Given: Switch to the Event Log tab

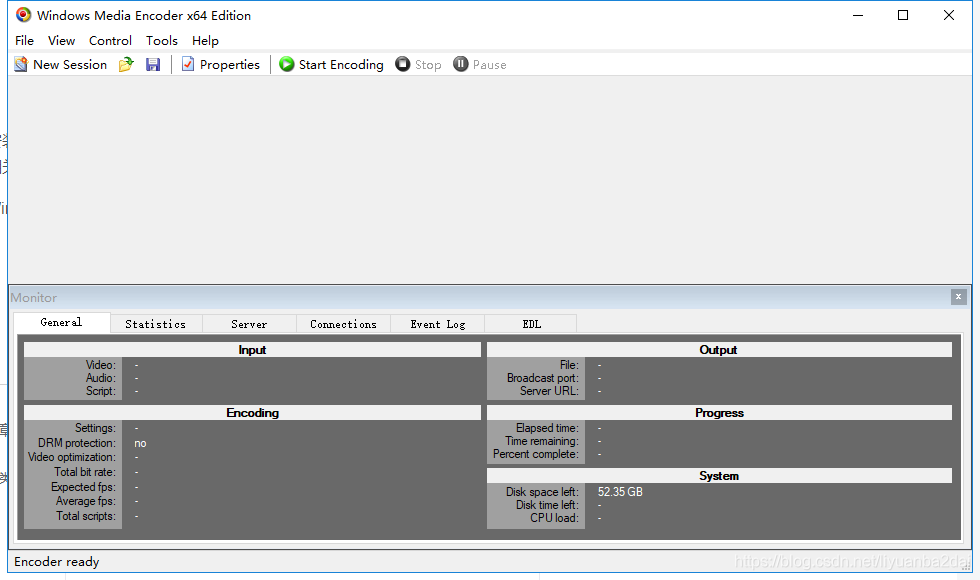Looking at the screenshot, I should point(438,324).
